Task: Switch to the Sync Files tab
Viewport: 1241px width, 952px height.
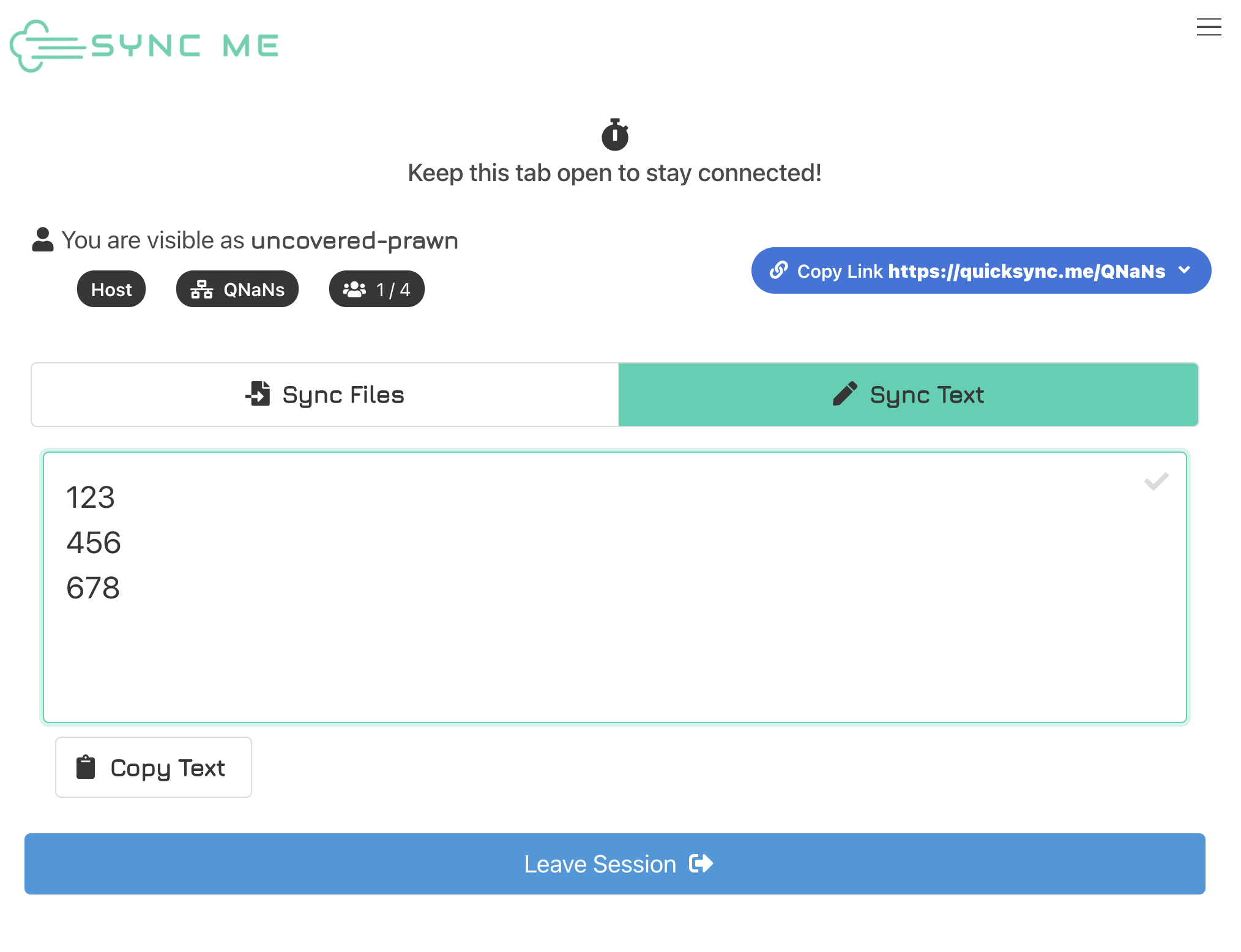Action: click(x=325, y=395)
